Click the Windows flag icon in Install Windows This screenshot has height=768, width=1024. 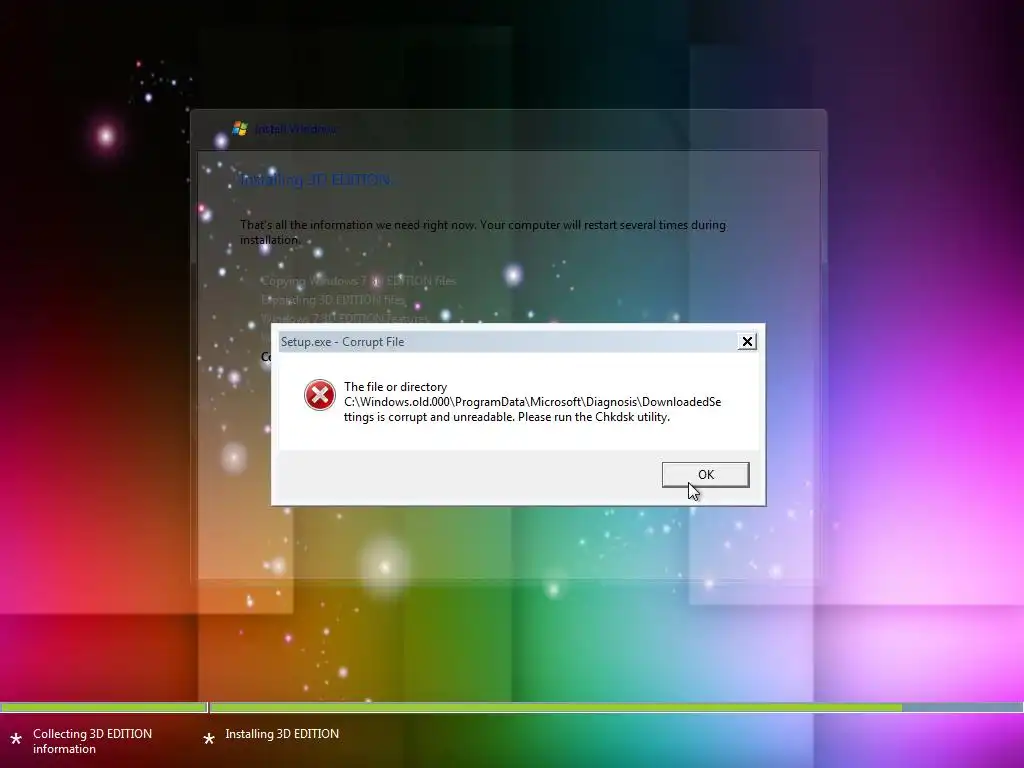click(x=240, y=129)
